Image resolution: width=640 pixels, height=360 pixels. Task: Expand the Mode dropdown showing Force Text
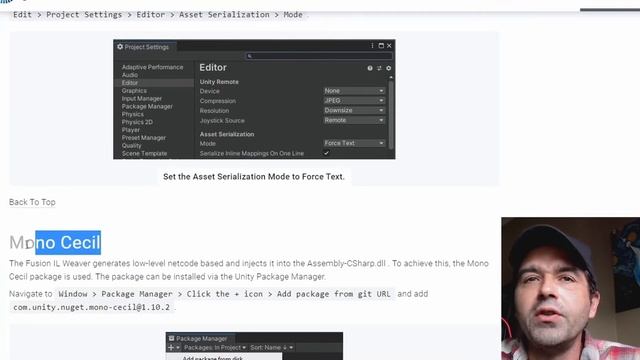pyautogui.click(x=354, y=143)
